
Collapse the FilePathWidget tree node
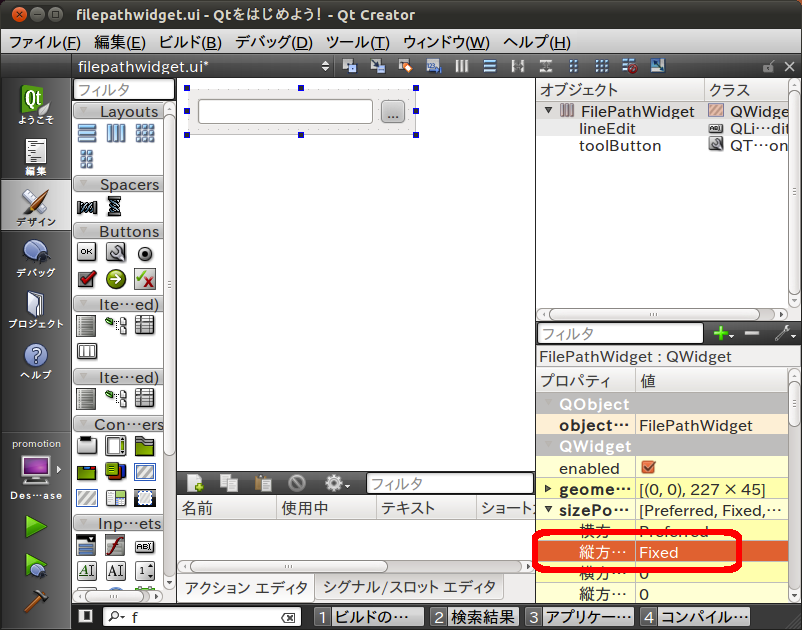(x=548, y=111)
